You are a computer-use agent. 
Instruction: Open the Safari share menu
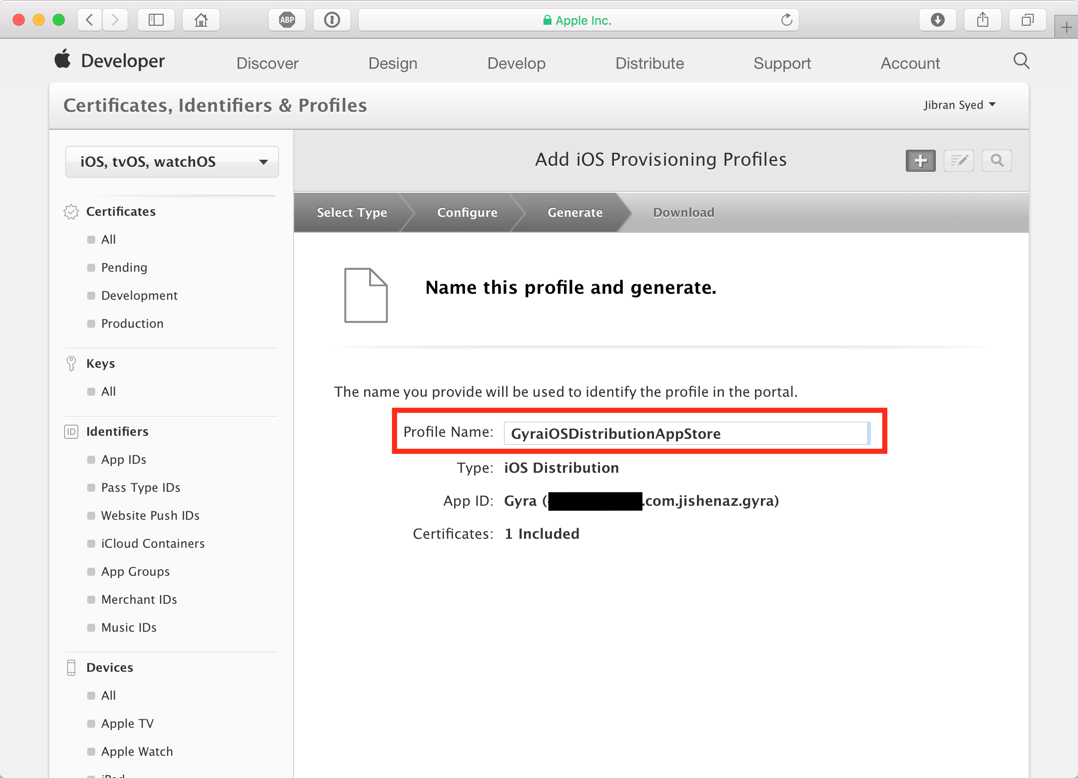click(982, 20)
